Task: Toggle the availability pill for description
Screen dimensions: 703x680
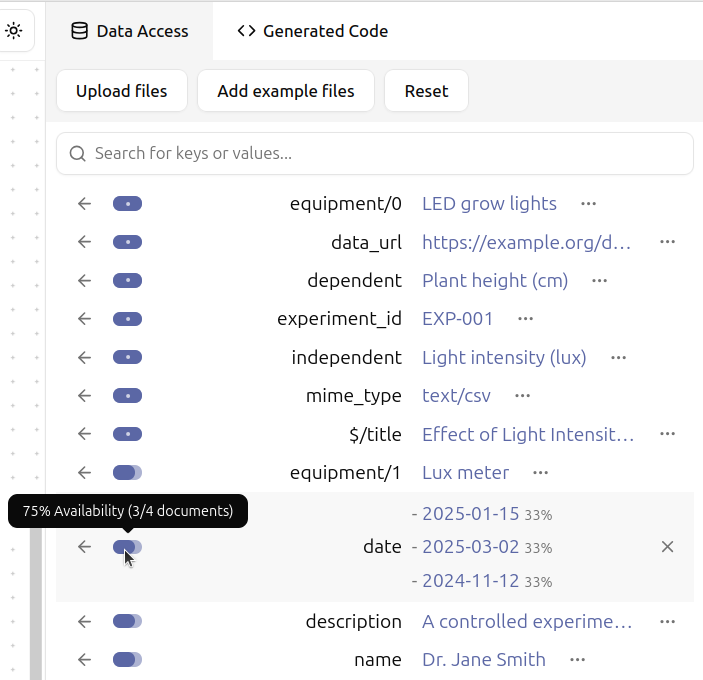Action: (127, 621)
